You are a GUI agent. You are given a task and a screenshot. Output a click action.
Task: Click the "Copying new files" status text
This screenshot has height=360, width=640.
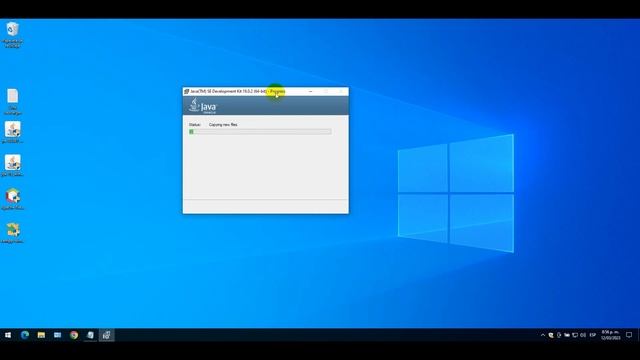coord(223,124)
